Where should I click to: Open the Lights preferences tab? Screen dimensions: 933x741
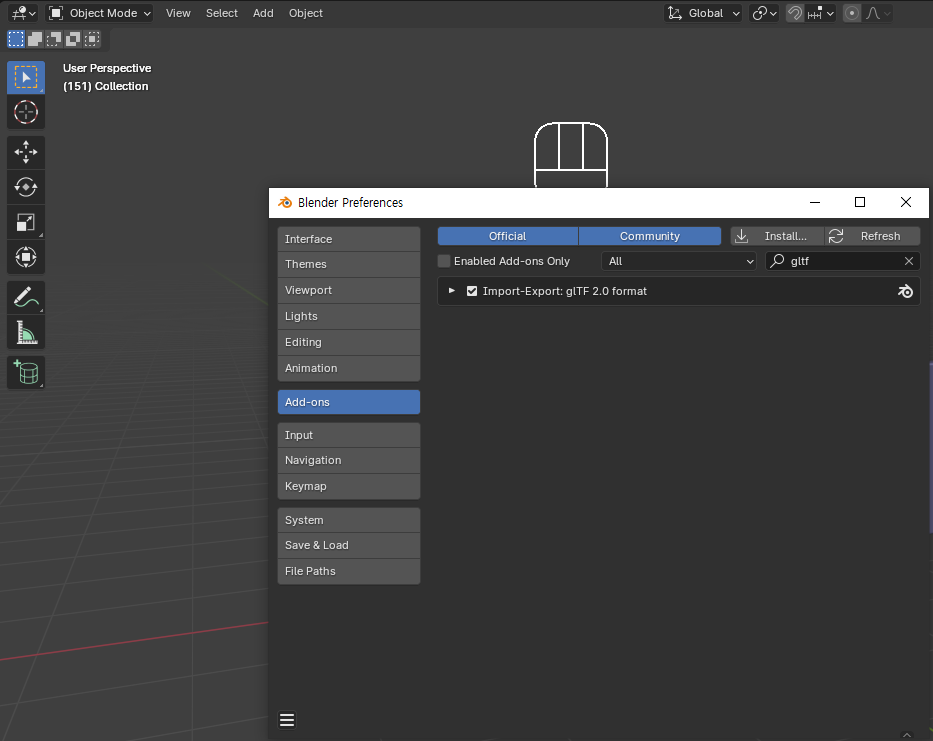click(x=349, y=317)
